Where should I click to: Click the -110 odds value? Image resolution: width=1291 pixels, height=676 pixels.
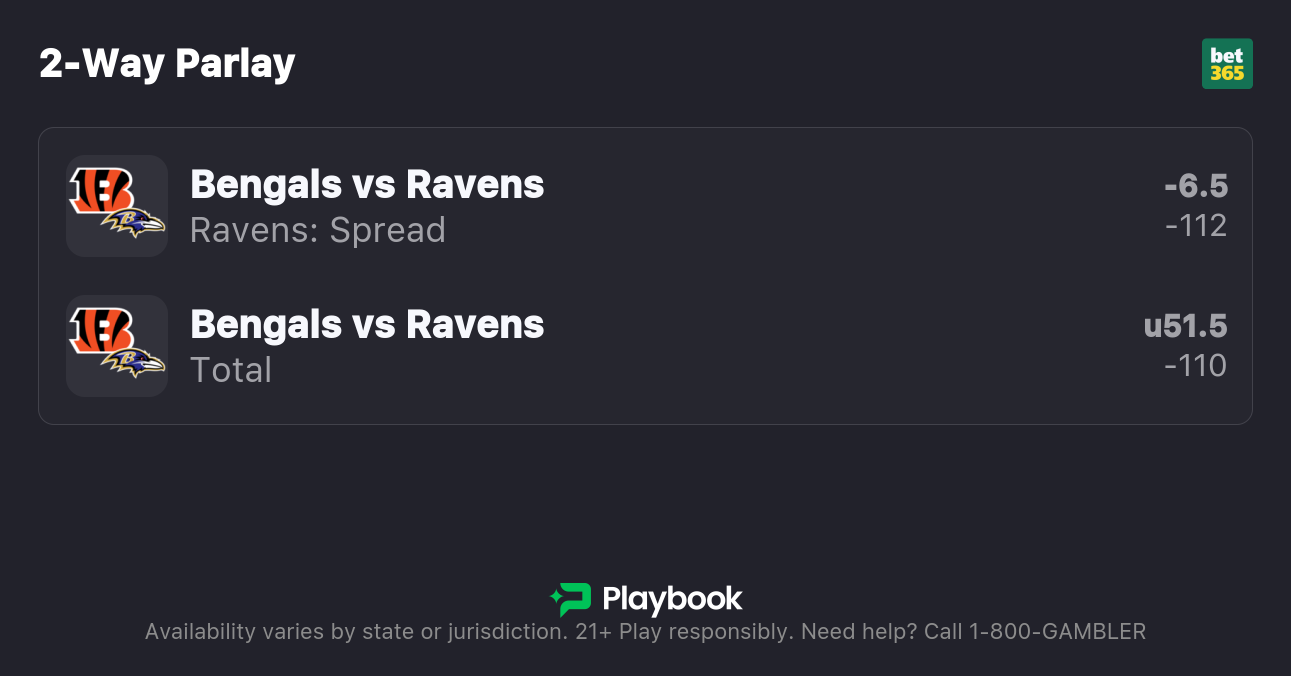tap(1196, 366)
